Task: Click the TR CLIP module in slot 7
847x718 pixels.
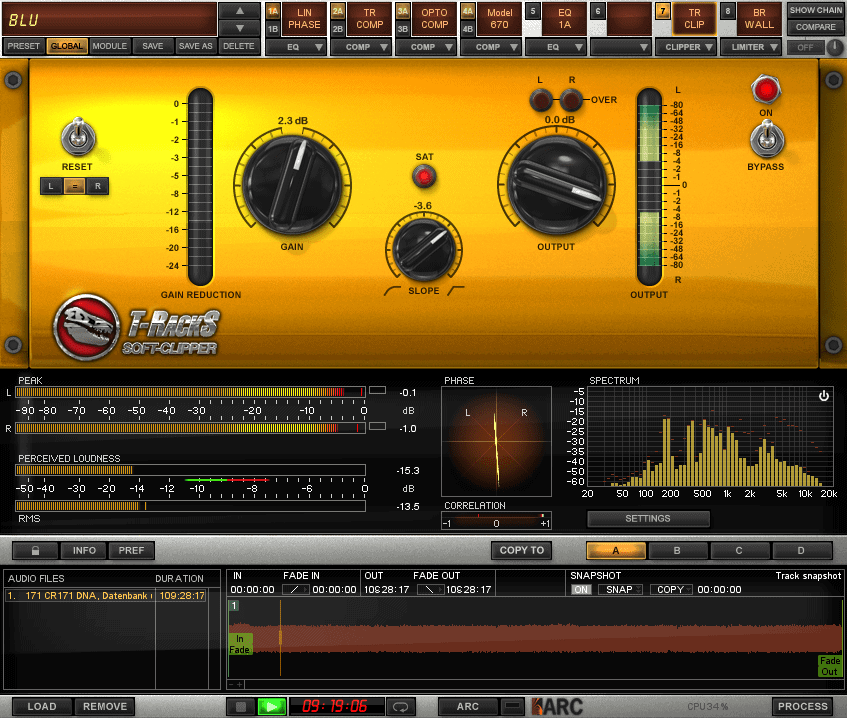Action: 694,18
